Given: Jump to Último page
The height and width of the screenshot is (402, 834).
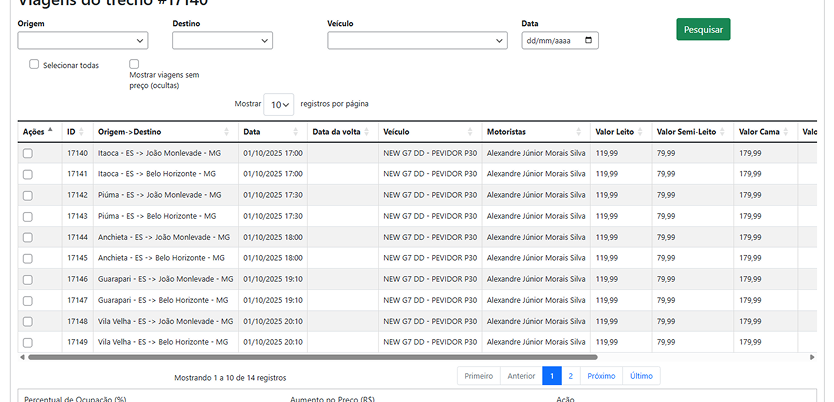Looking at the screenshot, I should click(641, 376).
